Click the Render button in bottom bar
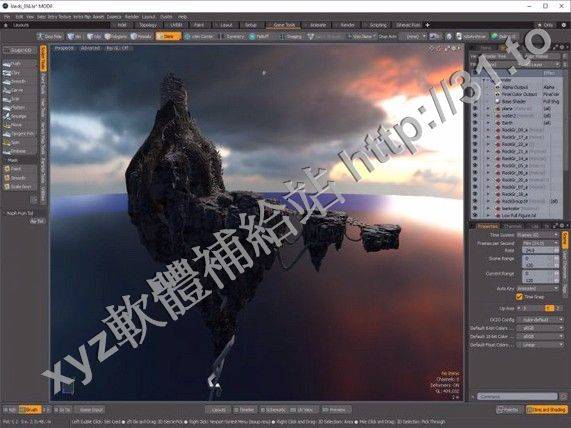The image size is (571, 428). 244,410
